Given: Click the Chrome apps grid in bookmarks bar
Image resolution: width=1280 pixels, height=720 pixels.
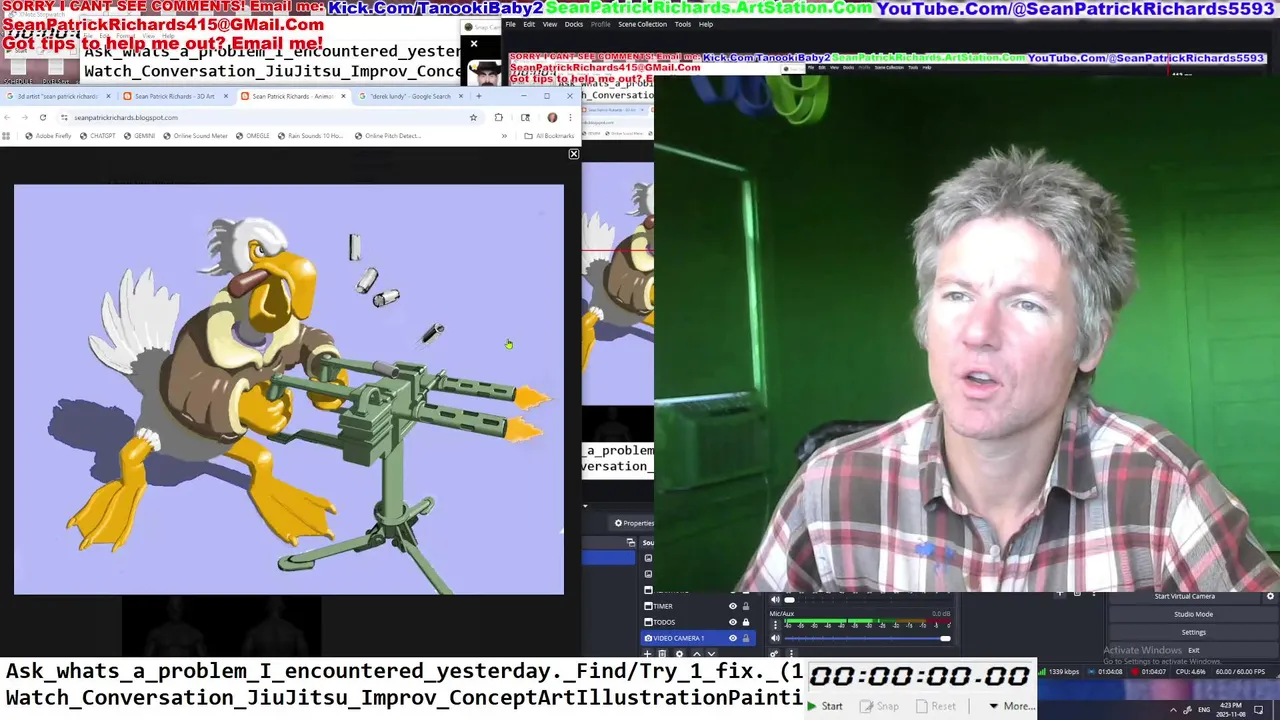Looking at the screenshot, I should tap(7, 136).
